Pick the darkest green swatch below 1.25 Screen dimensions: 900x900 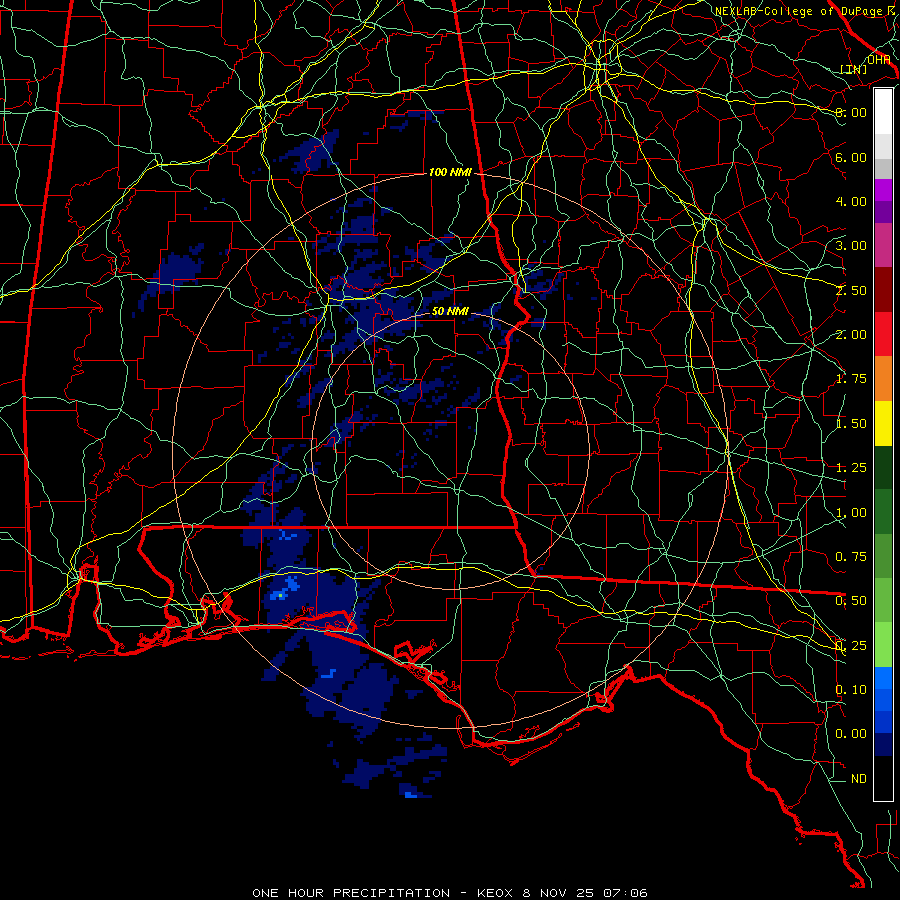(883, 468)
